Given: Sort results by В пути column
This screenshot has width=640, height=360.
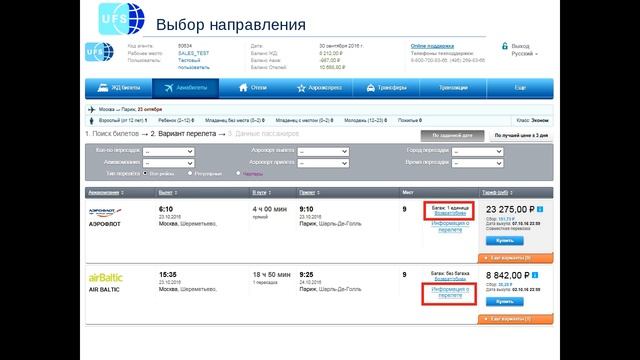Looking at the screenshot, I should [259, 193].
